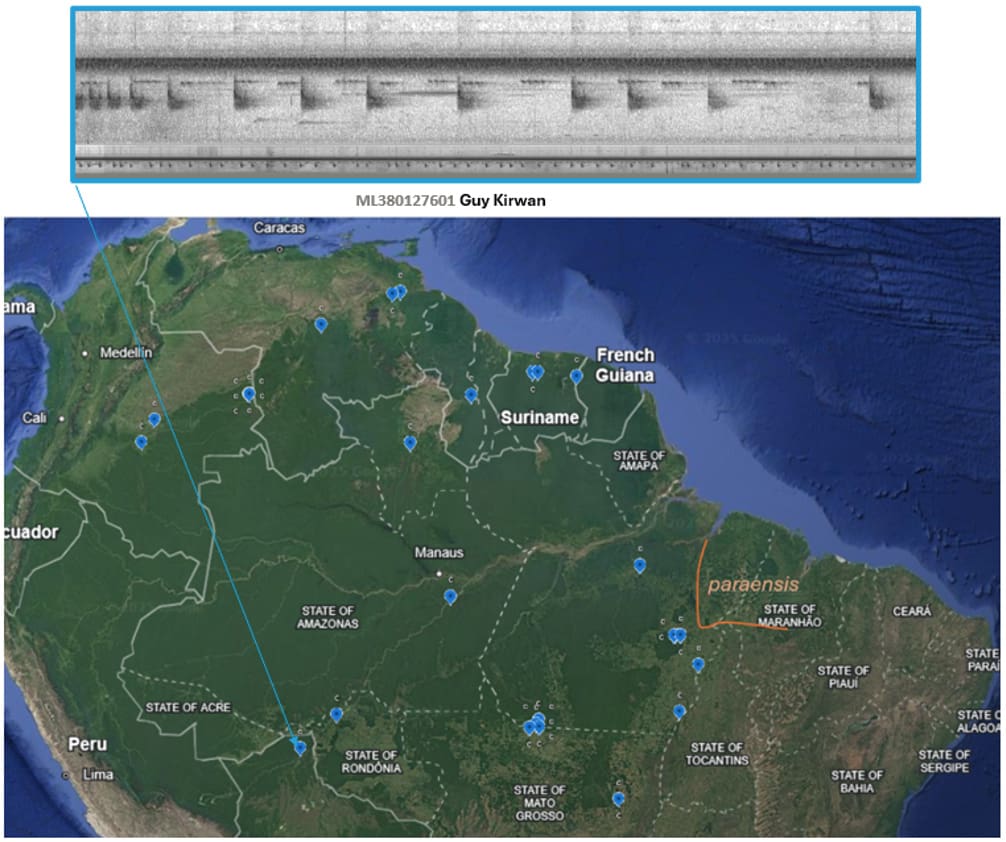Click the pin north of State of Rondônia label

point(337,714)
